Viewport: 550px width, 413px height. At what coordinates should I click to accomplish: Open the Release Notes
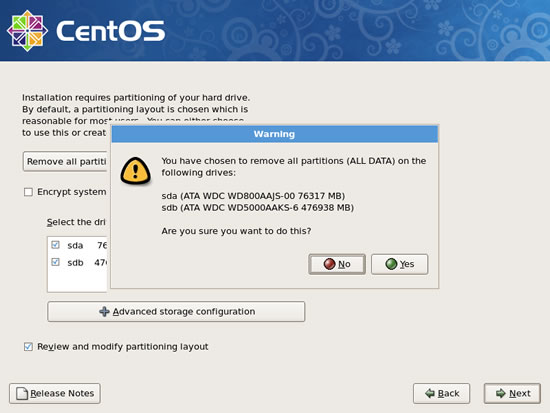(55, 393)
